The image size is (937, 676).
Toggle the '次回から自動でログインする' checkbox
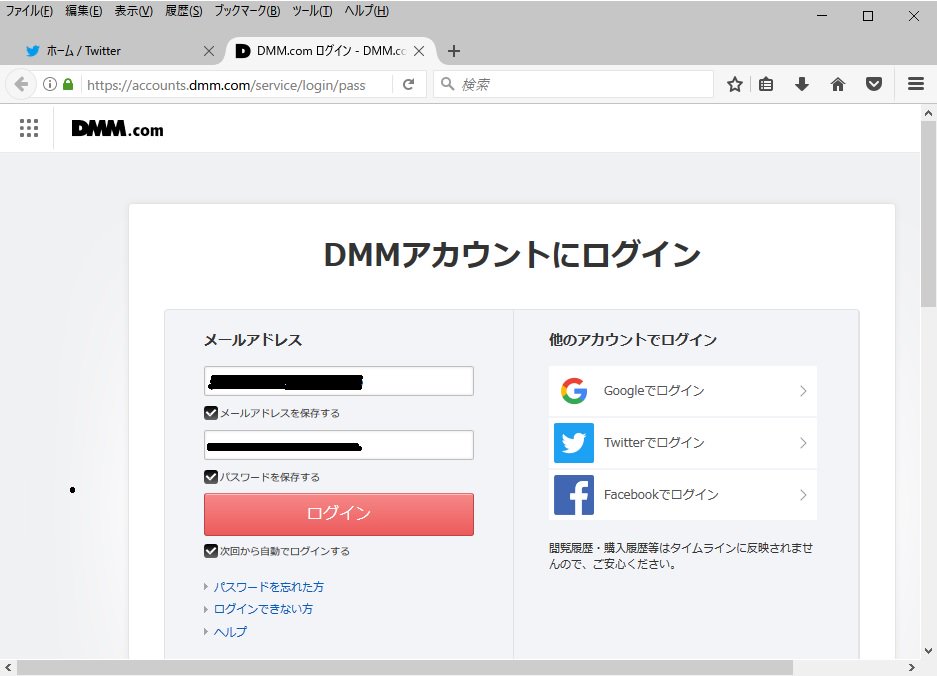coord(210,550)
